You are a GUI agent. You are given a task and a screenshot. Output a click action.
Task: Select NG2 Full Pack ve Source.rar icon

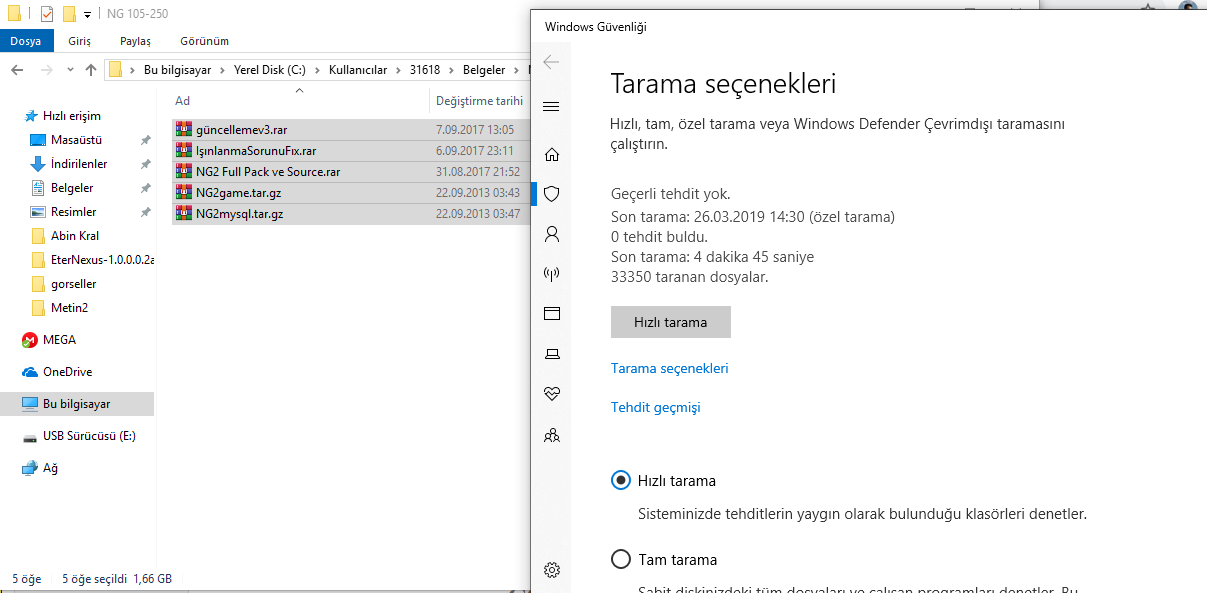183,172
